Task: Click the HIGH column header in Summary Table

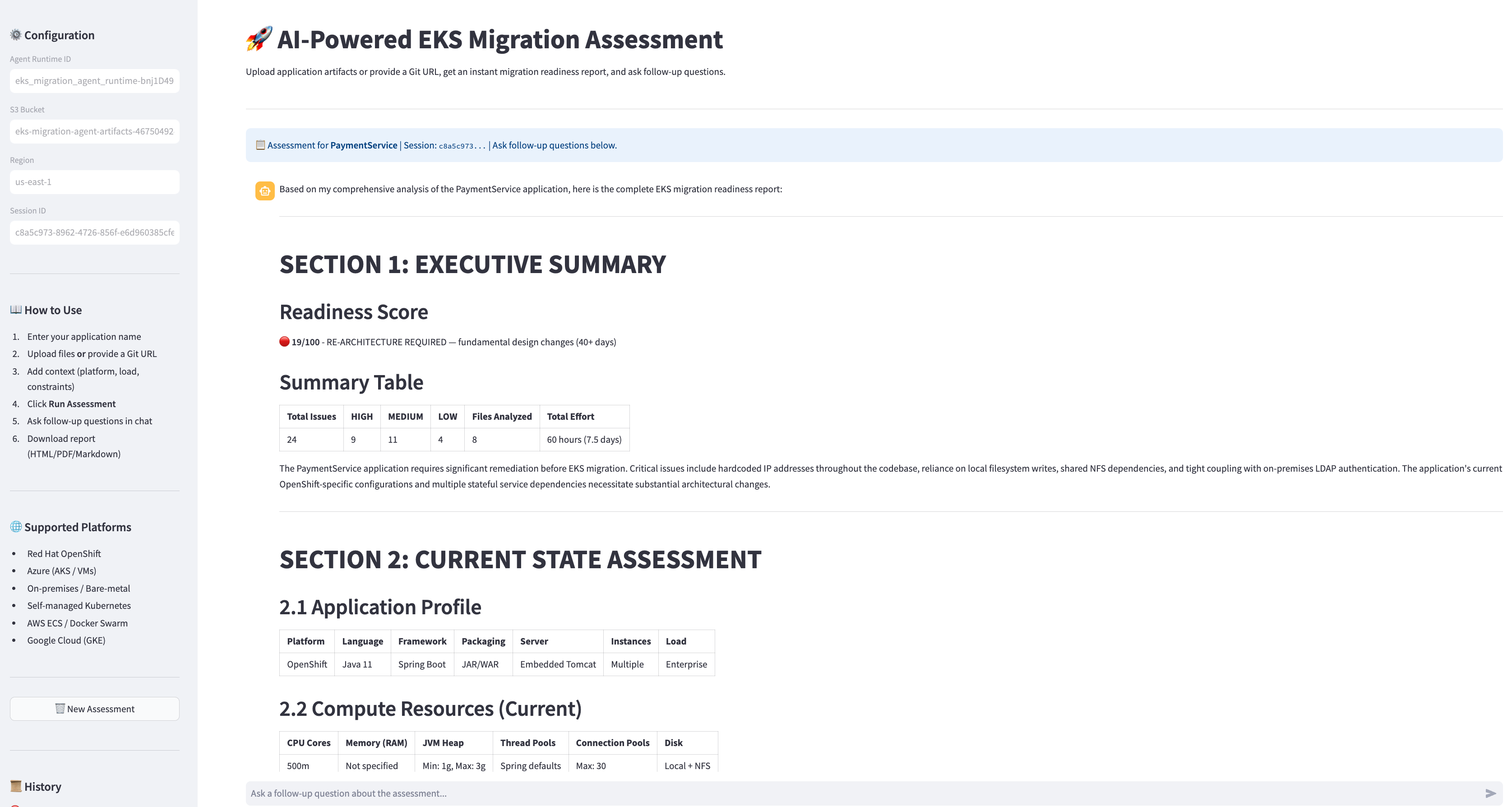Action: [362, 417]
